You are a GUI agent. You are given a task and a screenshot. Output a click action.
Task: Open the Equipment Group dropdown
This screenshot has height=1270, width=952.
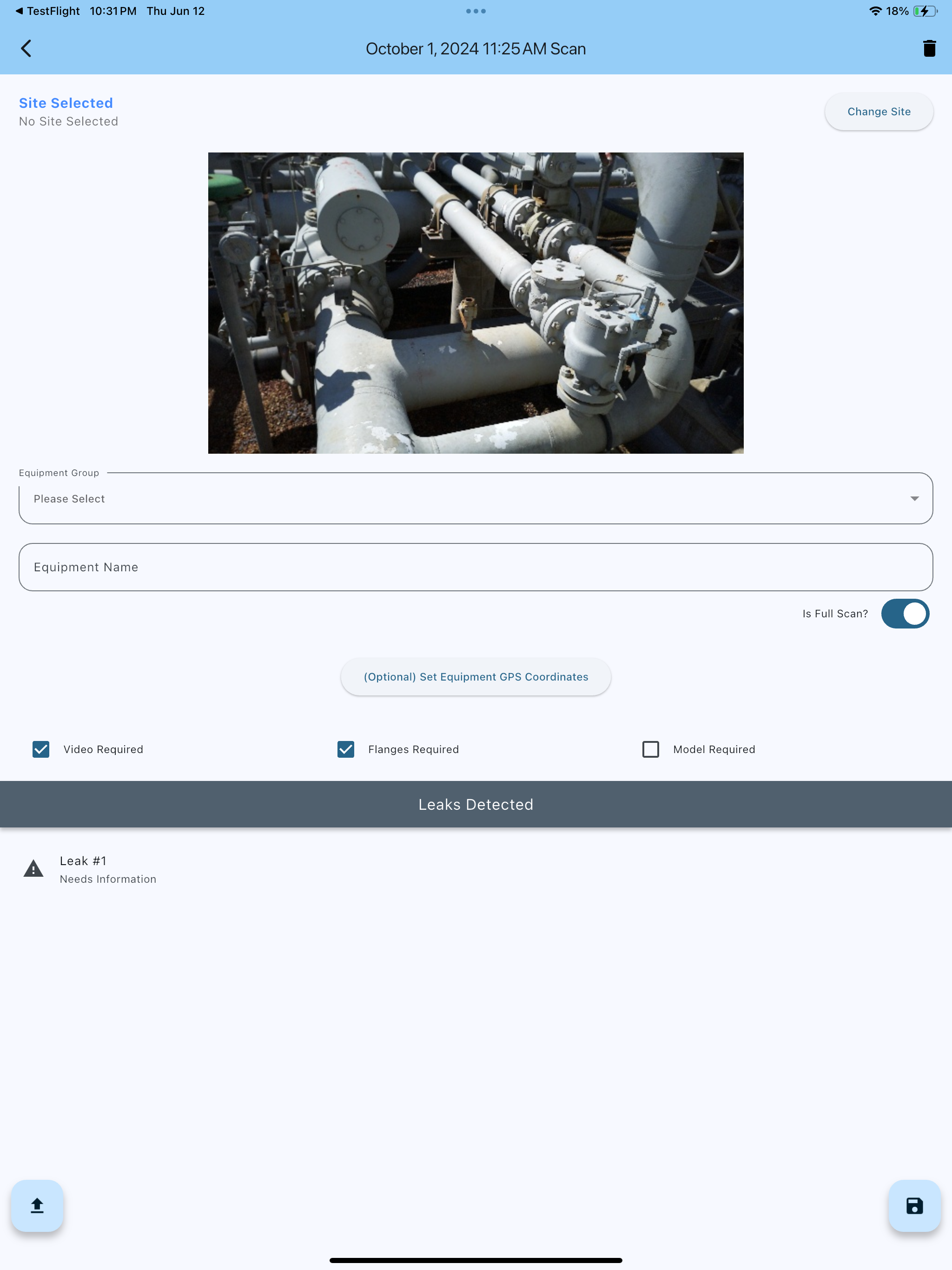pyautogui.click(x=476, y=498)
